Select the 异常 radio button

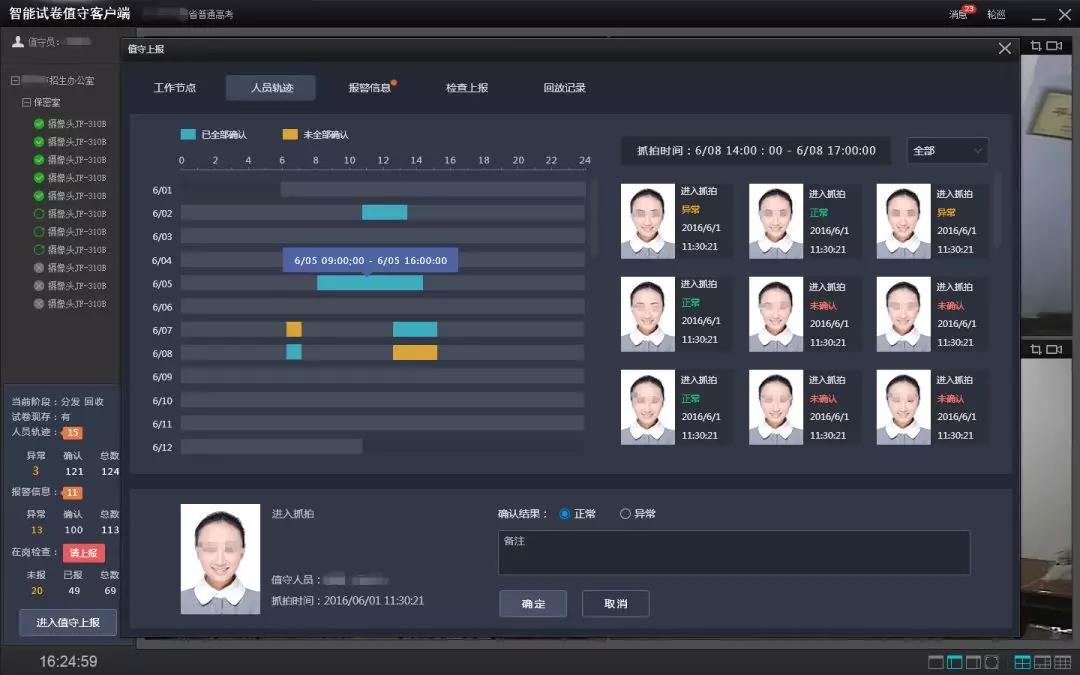pyautogui.click(x=625, y=514)
